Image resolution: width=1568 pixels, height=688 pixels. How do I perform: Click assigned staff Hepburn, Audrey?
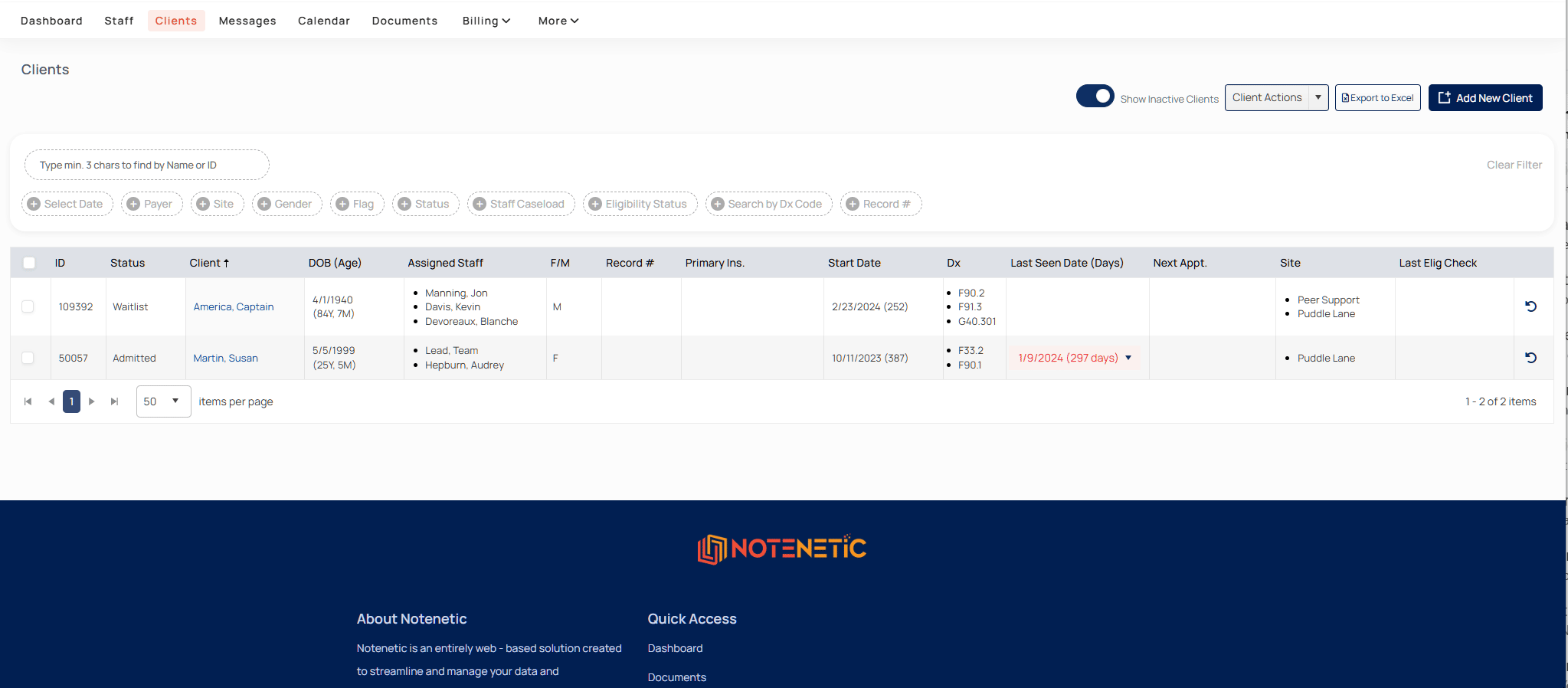pos(464,365)
